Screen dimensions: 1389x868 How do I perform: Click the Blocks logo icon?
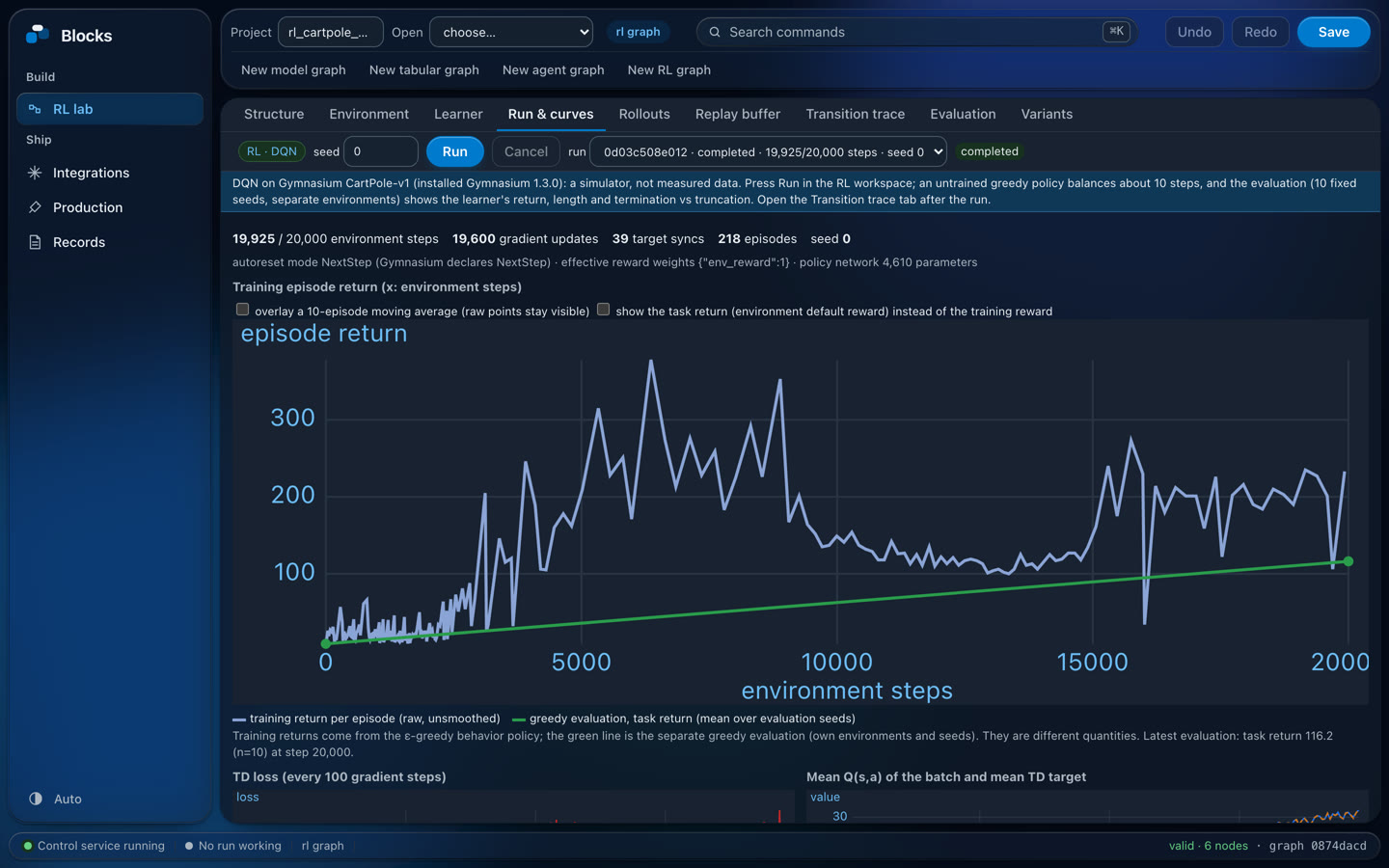[37, 35]
